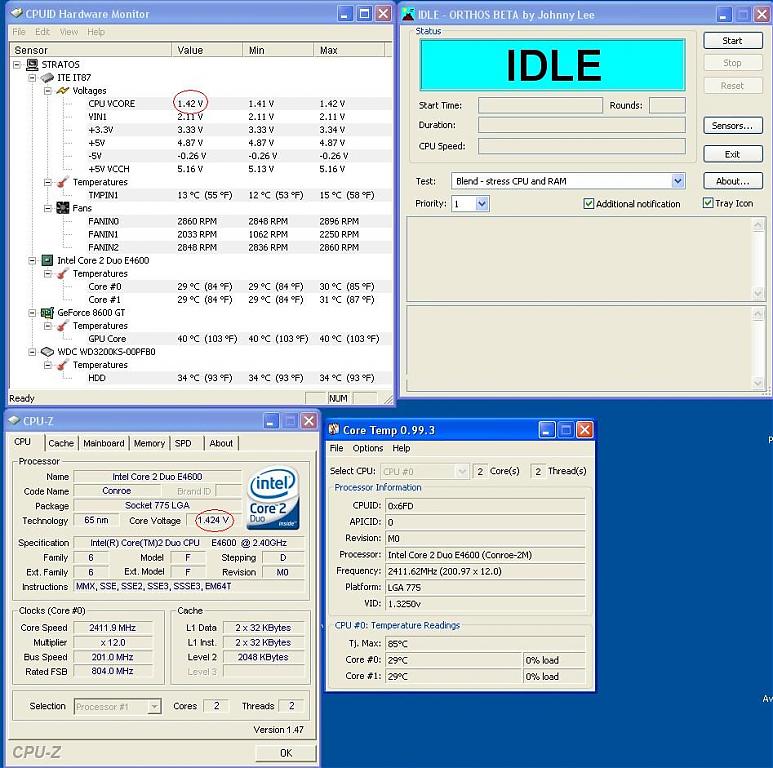Minimize the Core Temp window
This screenshot has height=768, width=773.
[x=546, y=430]
